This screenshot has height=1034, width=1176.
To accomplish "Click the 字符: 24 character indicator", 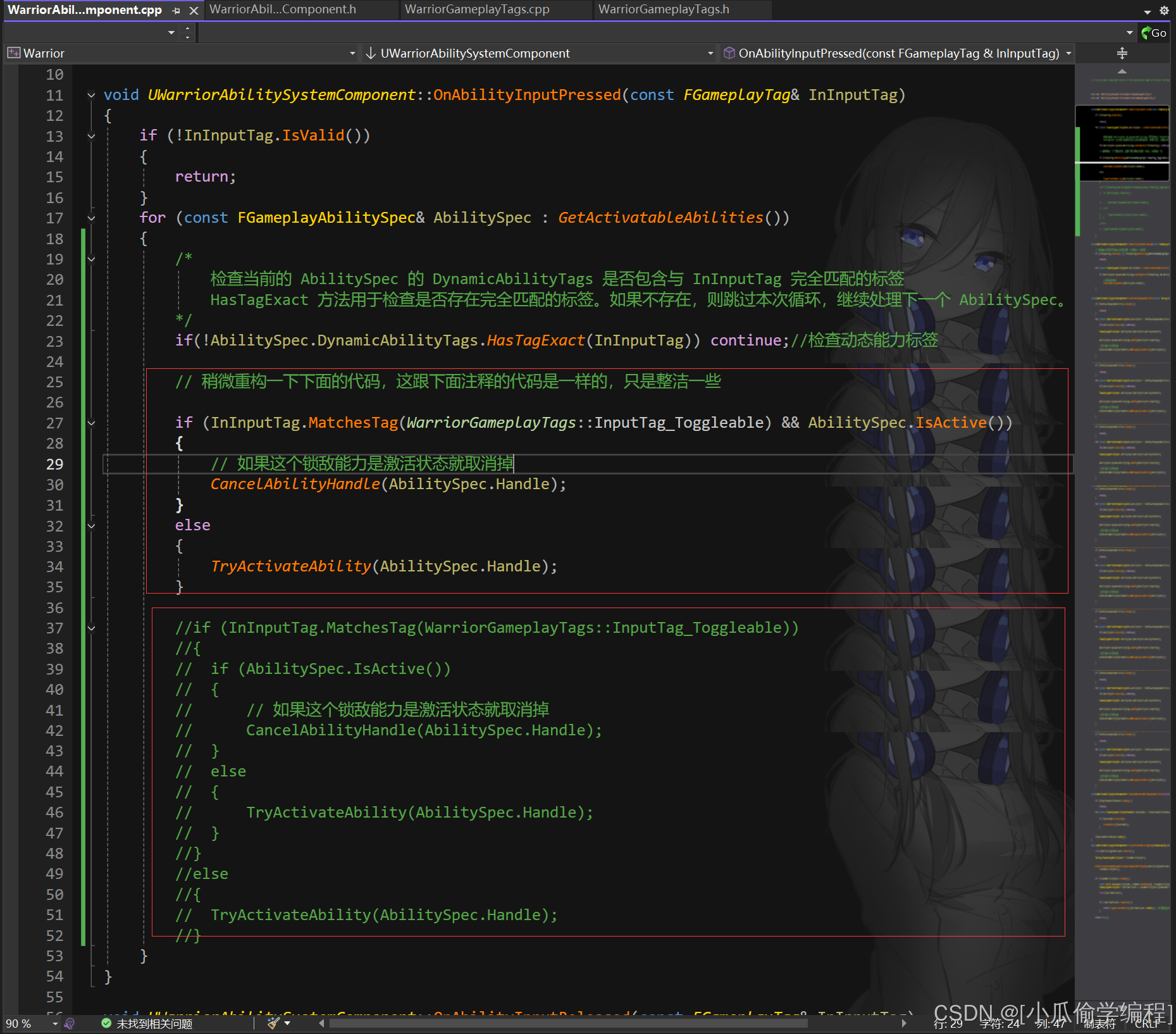I will coord(1000,1023).
